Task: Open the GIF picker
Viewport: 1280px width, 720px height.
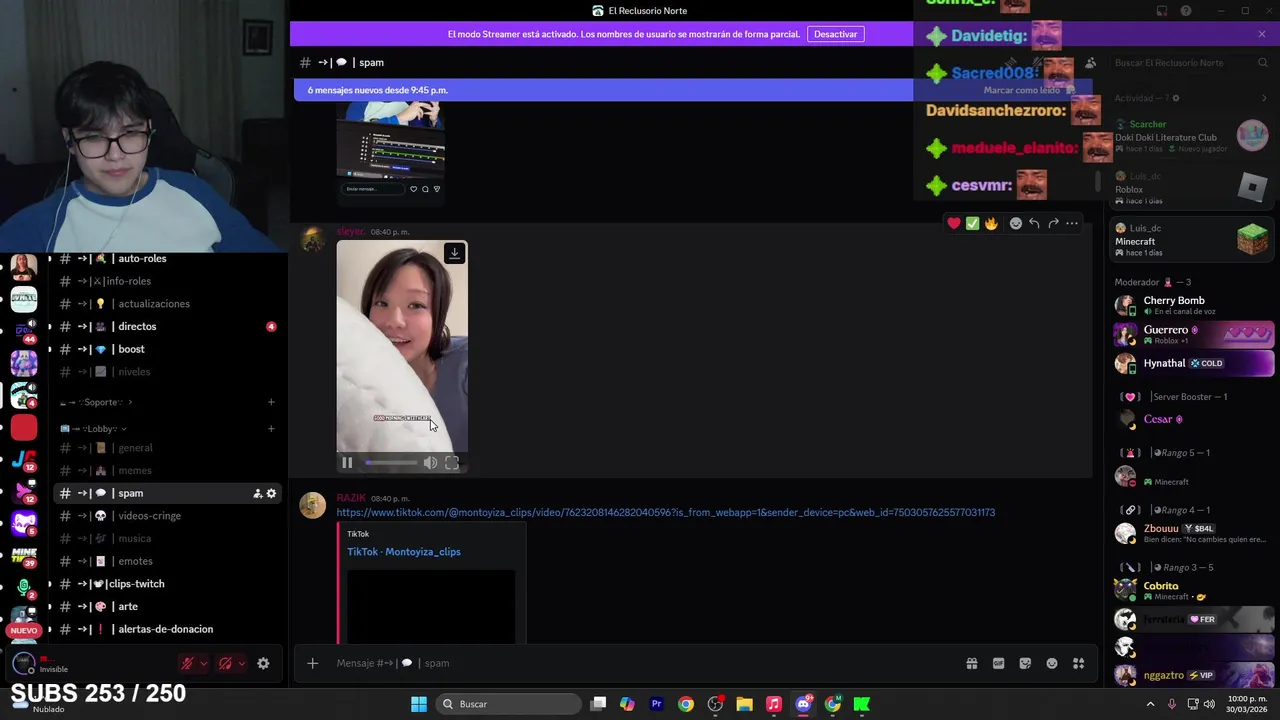Action: pyautogui.click(x=998, y=663)
